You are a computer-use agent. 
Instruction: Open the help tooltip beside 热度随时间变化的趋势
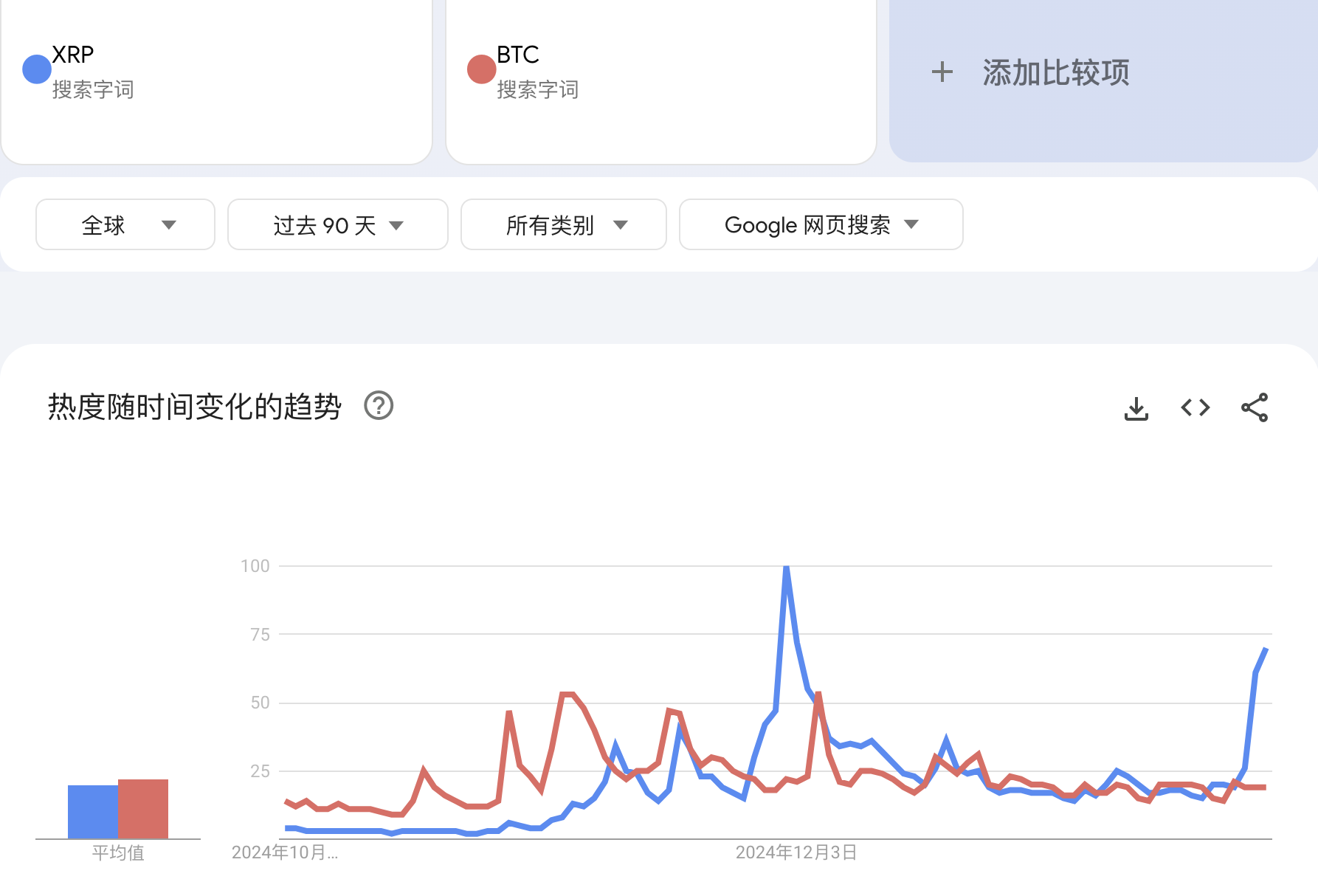379,407
